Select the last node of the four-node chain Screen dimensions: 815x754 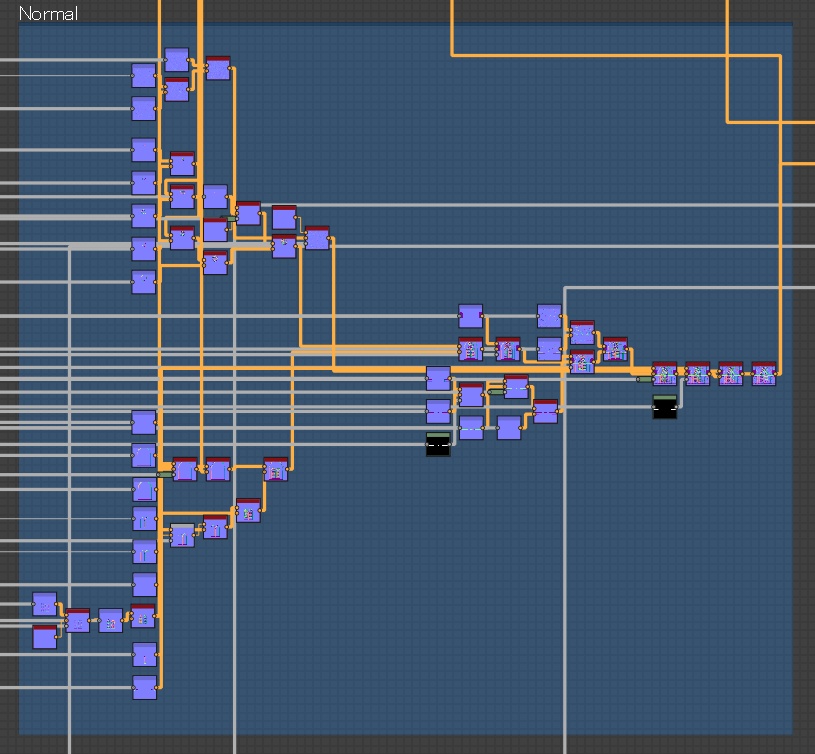tap(764, 374)
